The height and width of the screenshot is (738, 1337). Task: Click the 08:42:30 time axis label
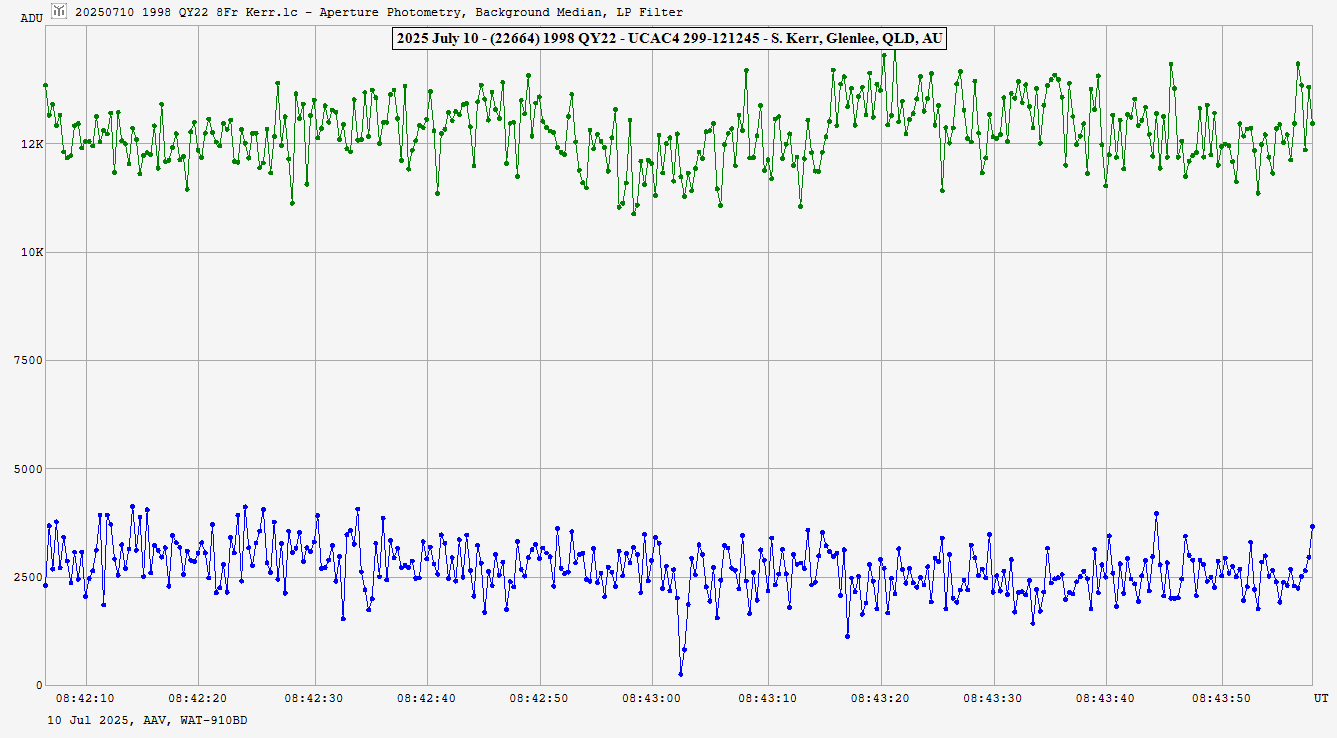[313, 698]
